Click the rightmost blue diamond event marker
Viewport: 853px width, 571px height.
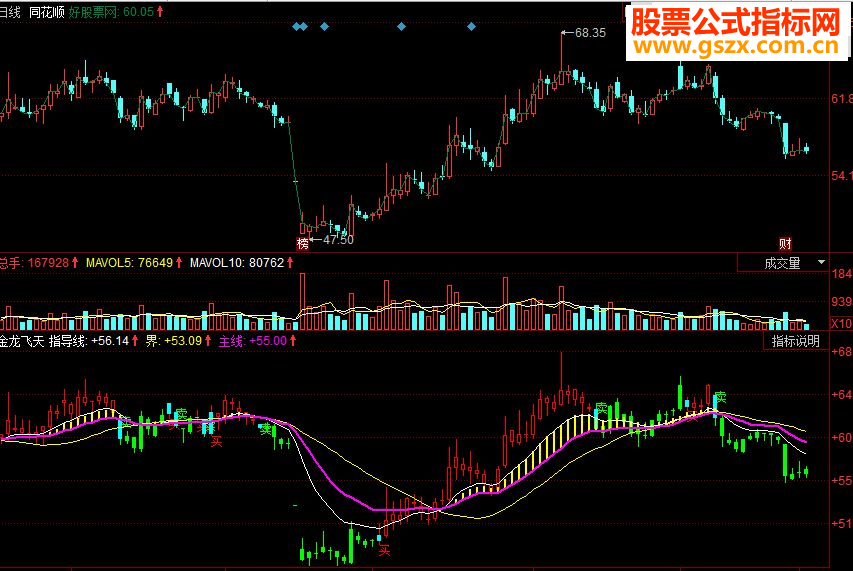pos(471,26)
